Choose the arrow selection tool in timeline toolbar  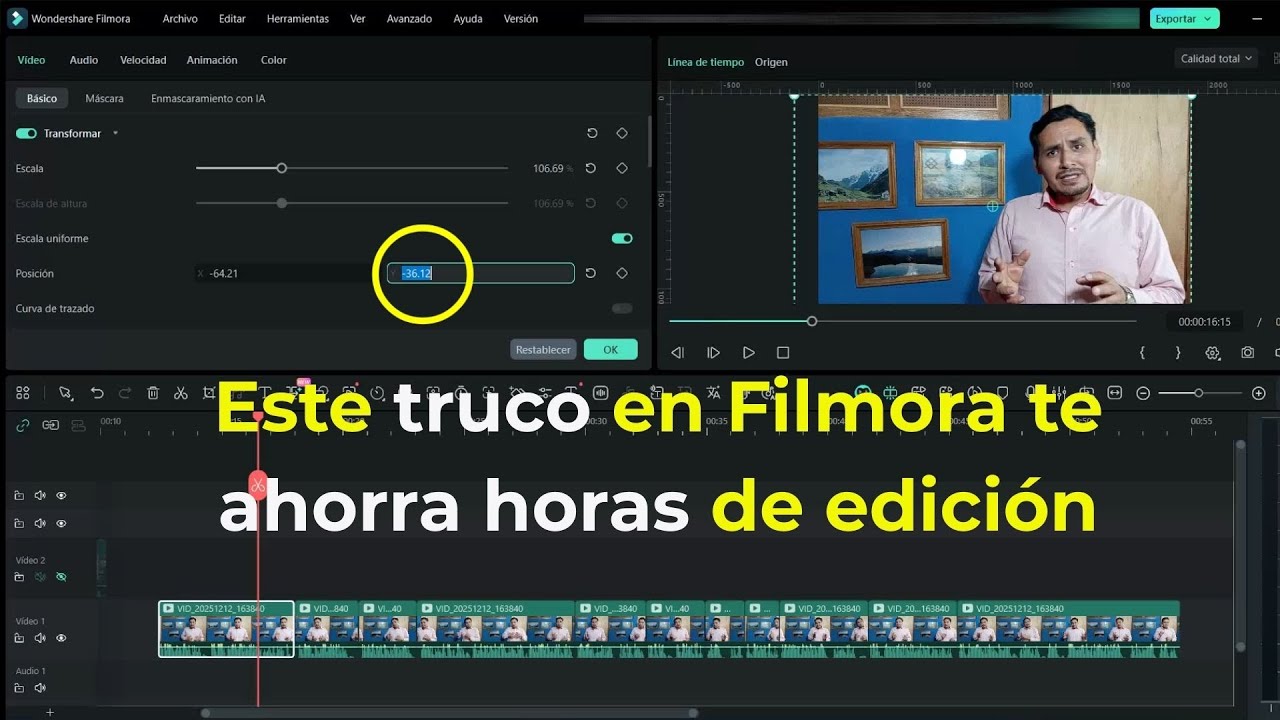point(65,393)
